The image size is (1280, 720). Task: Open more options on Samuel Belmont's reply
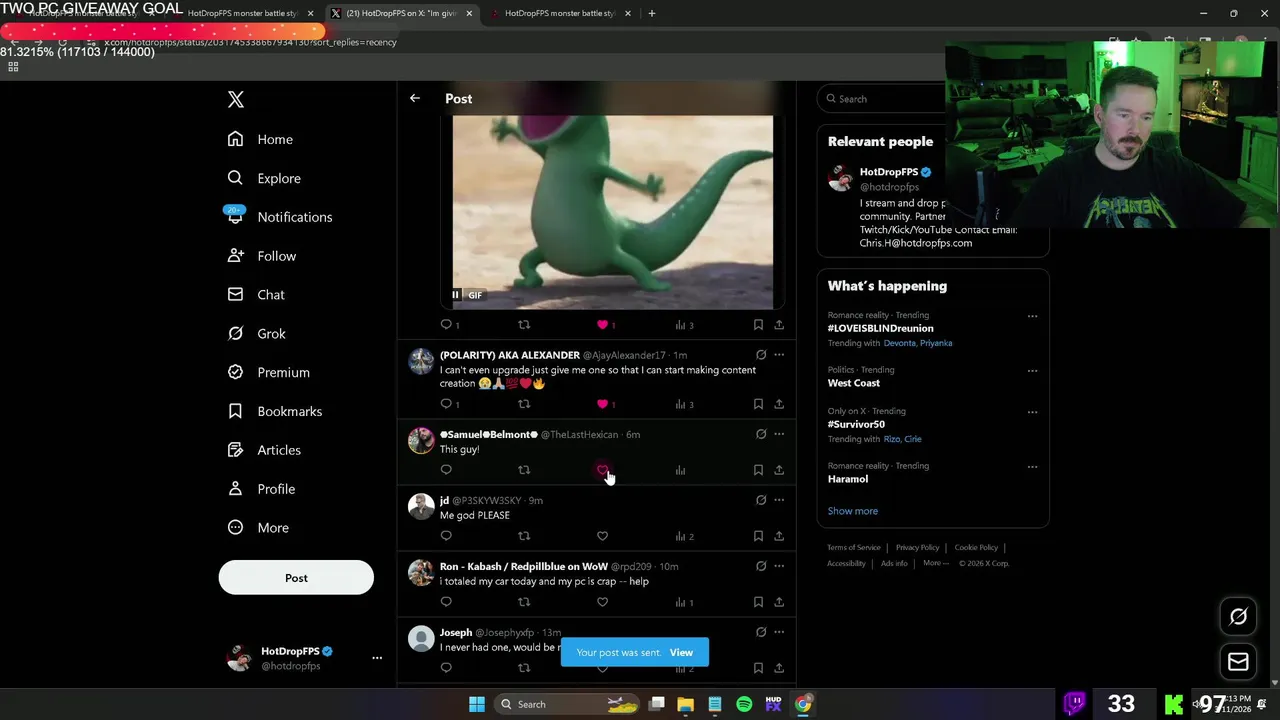[779, 434]
